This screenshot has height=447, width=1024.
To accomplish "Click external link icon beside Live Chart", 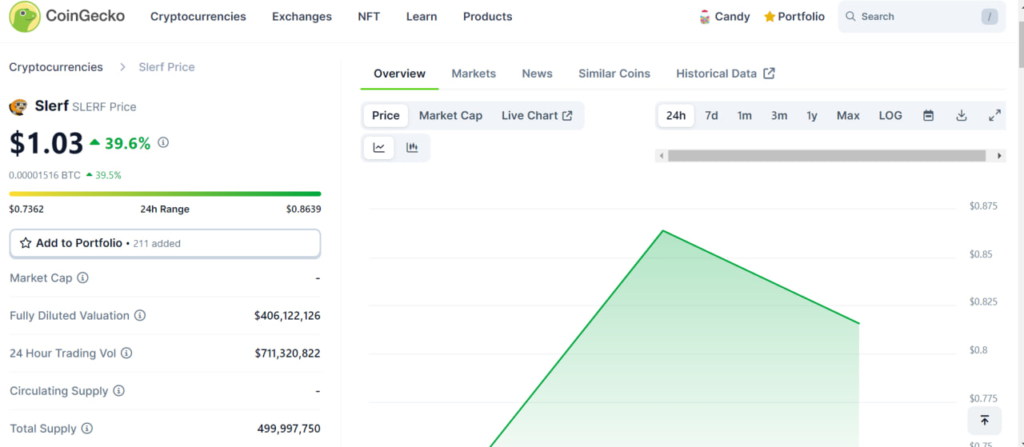I will [x=567, y=116].
